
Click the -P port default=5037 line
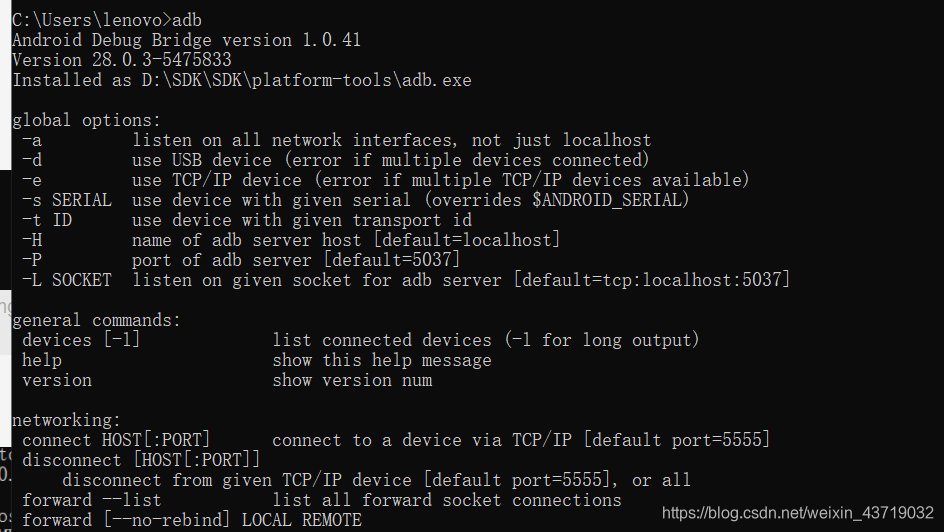(x=241, y=259)
